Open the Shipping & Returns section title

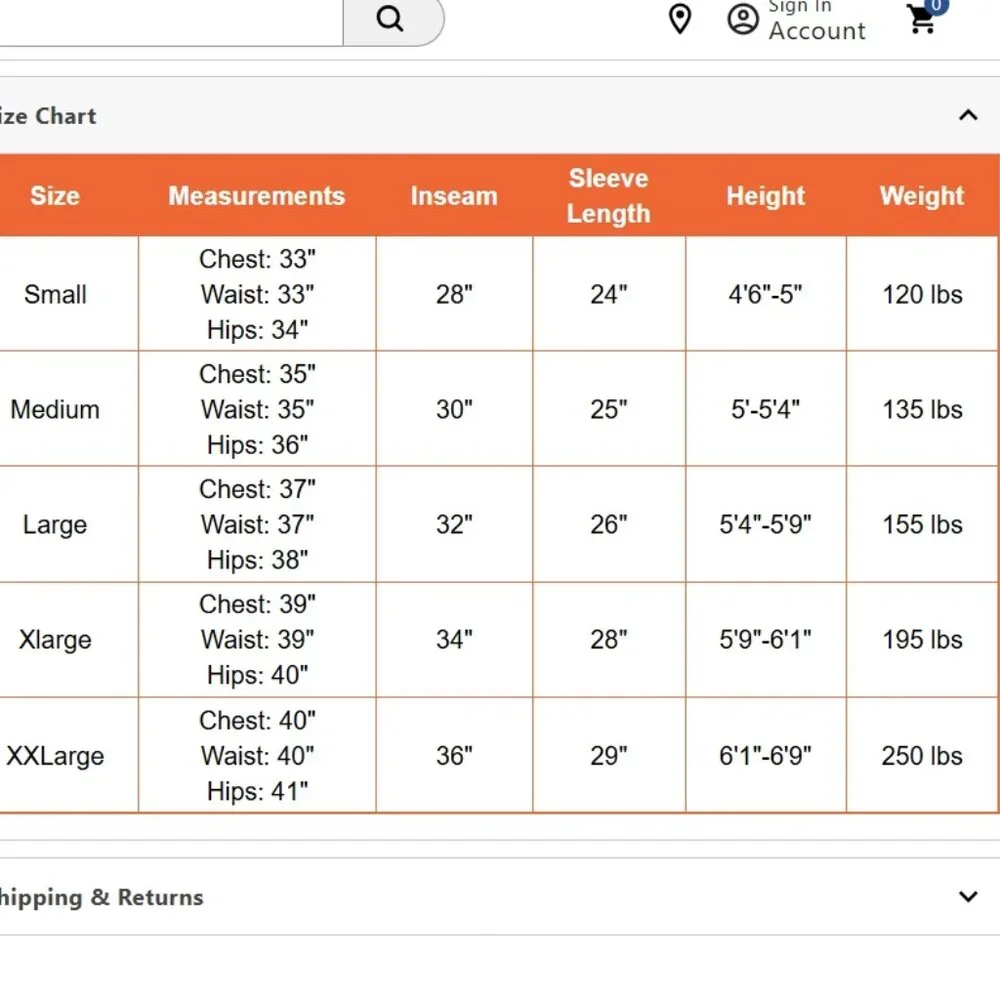(101, 897)
